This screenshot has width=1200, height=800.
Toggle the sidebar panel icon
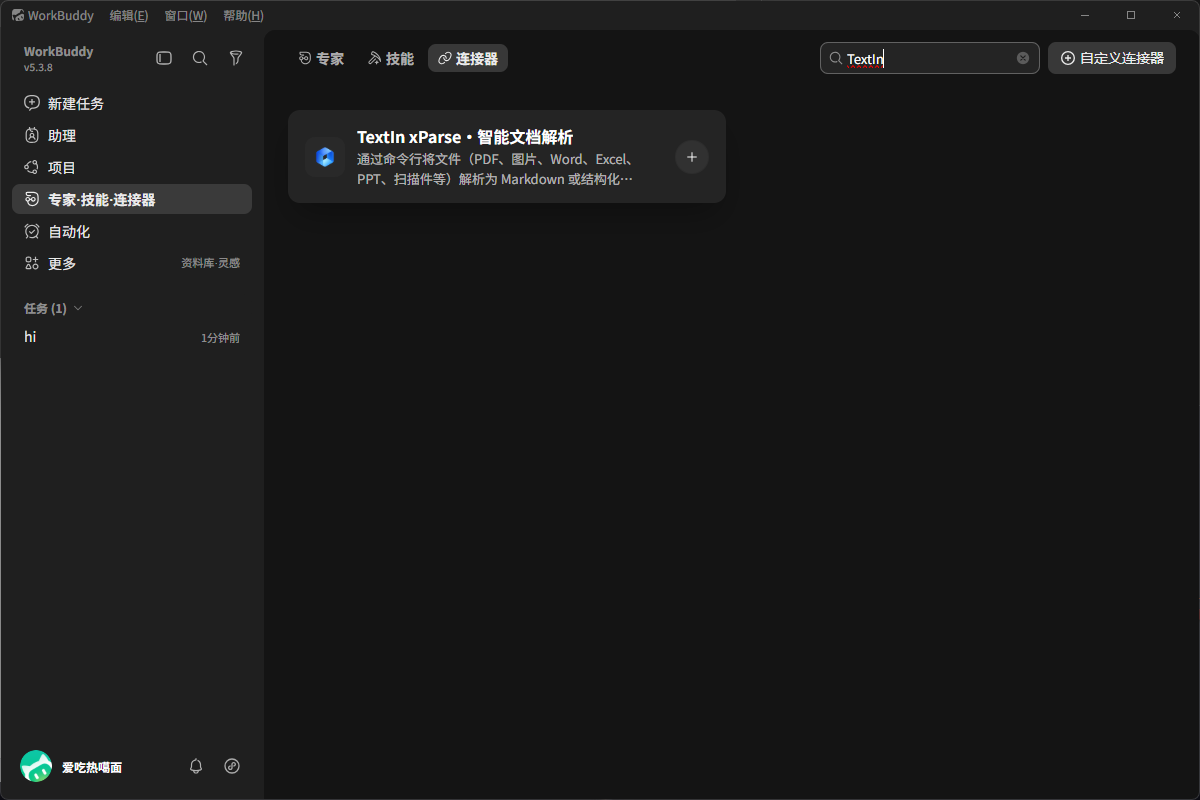(x=164, y=59)
